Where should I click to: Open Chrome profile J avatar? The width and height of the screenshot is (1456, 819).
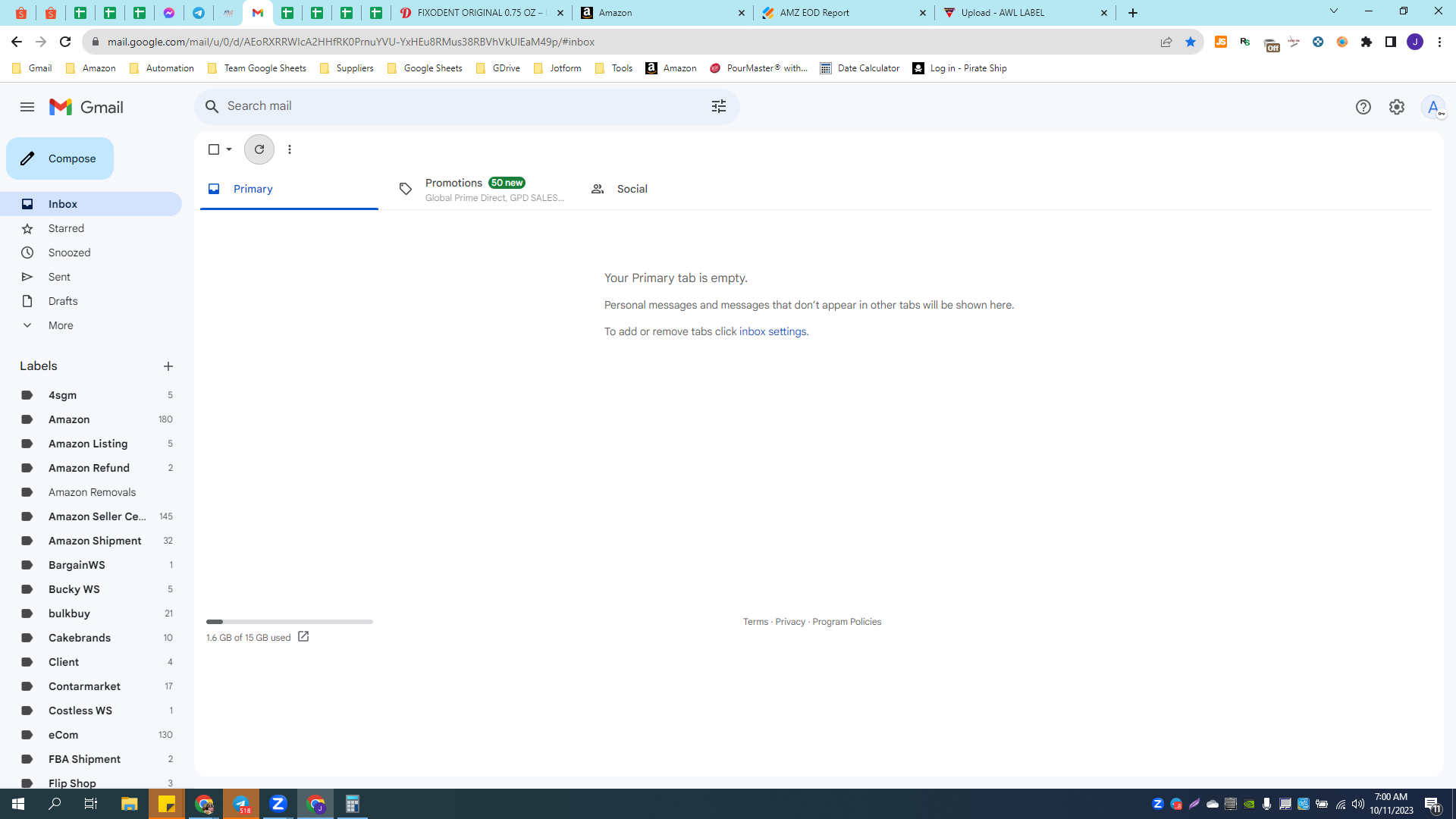[x=1415, y=42]
